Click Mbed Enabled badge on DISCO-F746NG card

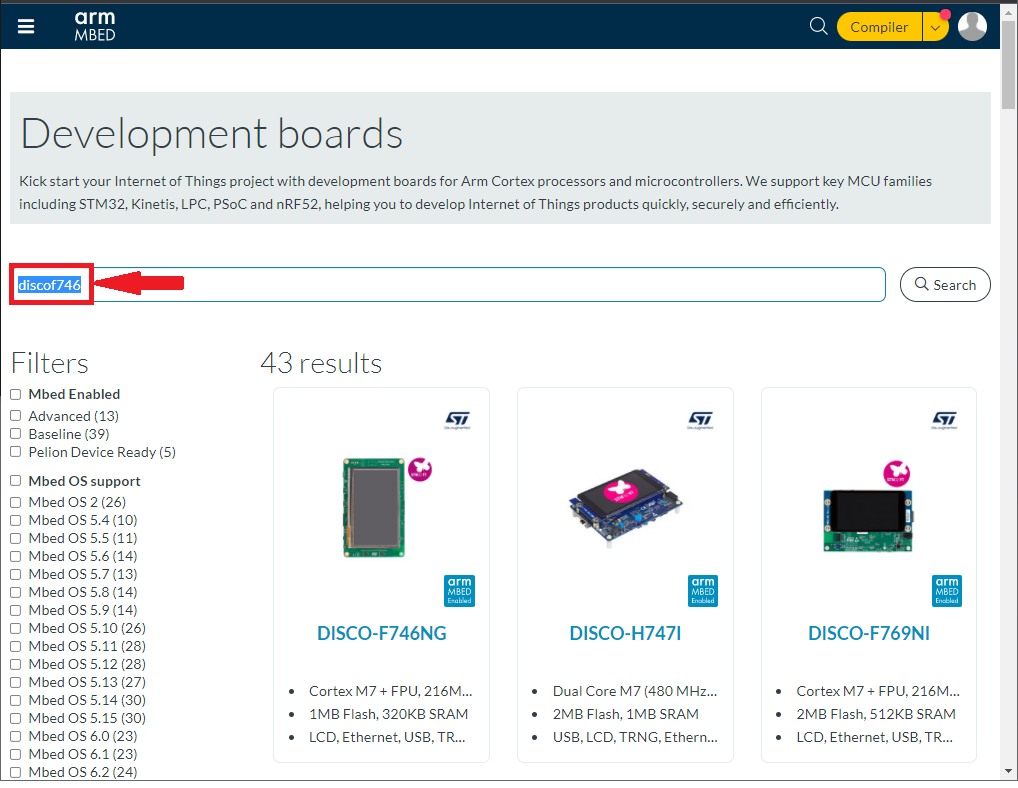(x=459, y=591)
